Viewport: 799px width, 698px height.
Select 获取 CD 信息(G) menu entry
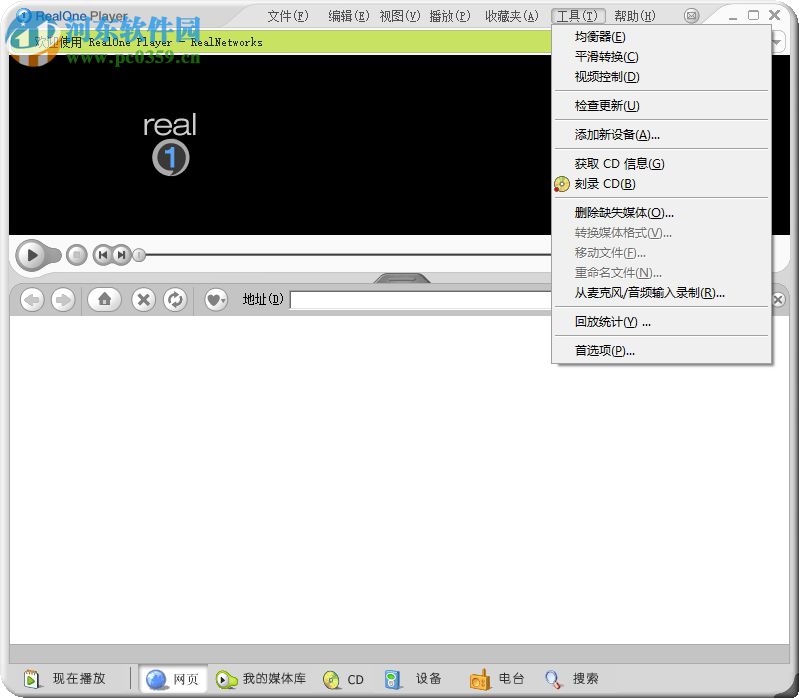click(x=661, y=164)
